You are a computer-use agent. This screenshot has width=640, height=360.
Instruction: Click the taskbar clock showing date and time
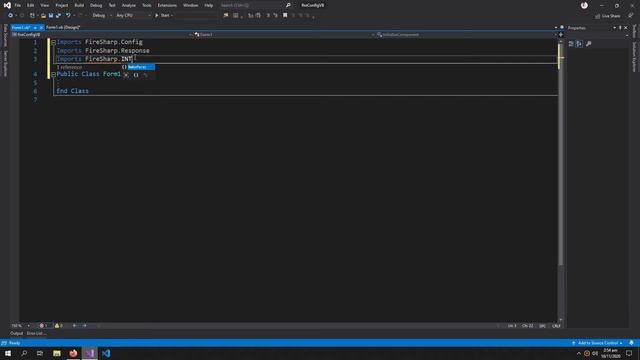pyautogui.click(x=611, y=353)
